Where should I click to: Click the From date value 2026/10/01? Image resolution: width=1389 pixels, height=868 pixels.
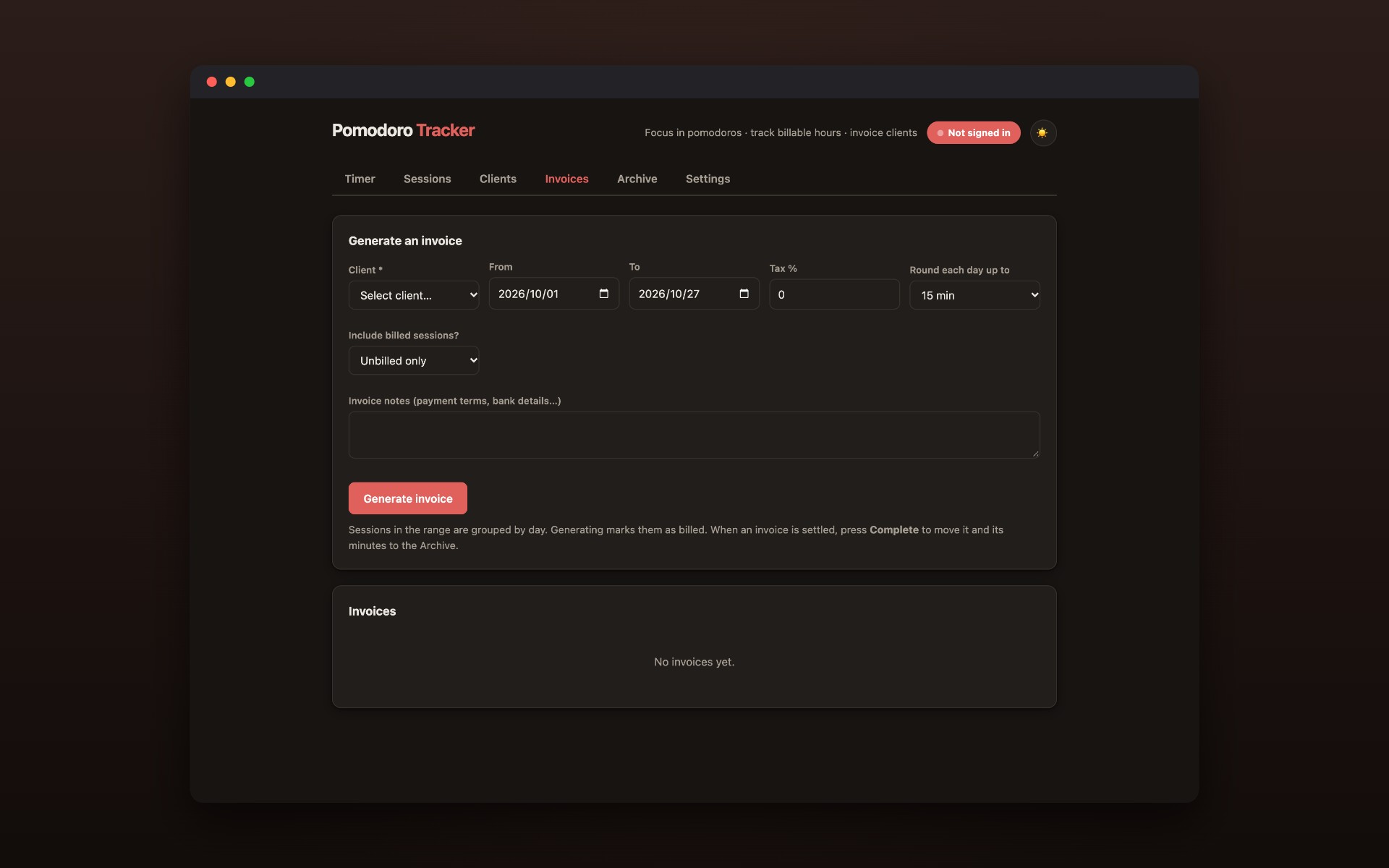coord(528,294)
